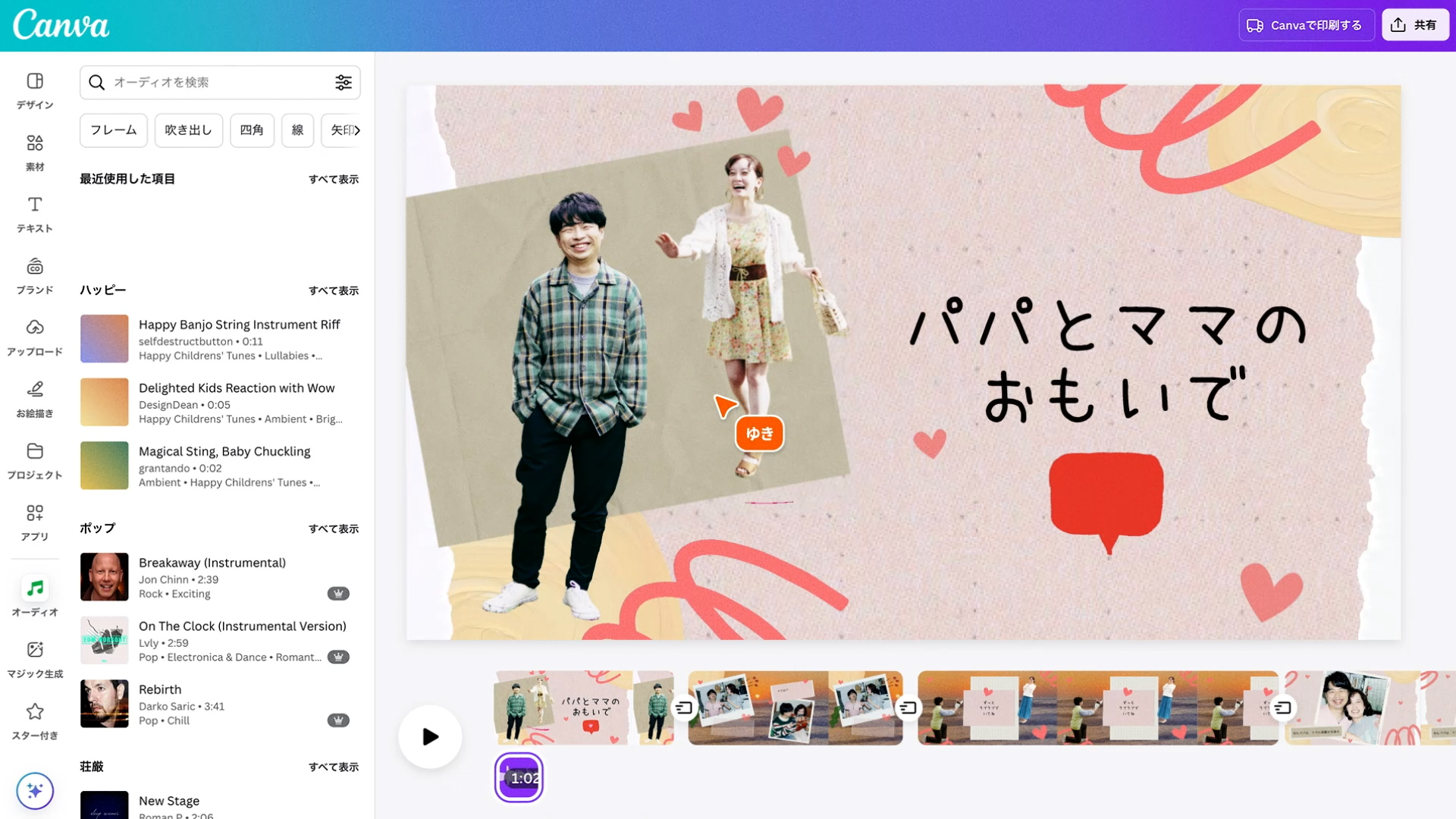Select the red speech bubble on canvas

tap(1106, 502)
